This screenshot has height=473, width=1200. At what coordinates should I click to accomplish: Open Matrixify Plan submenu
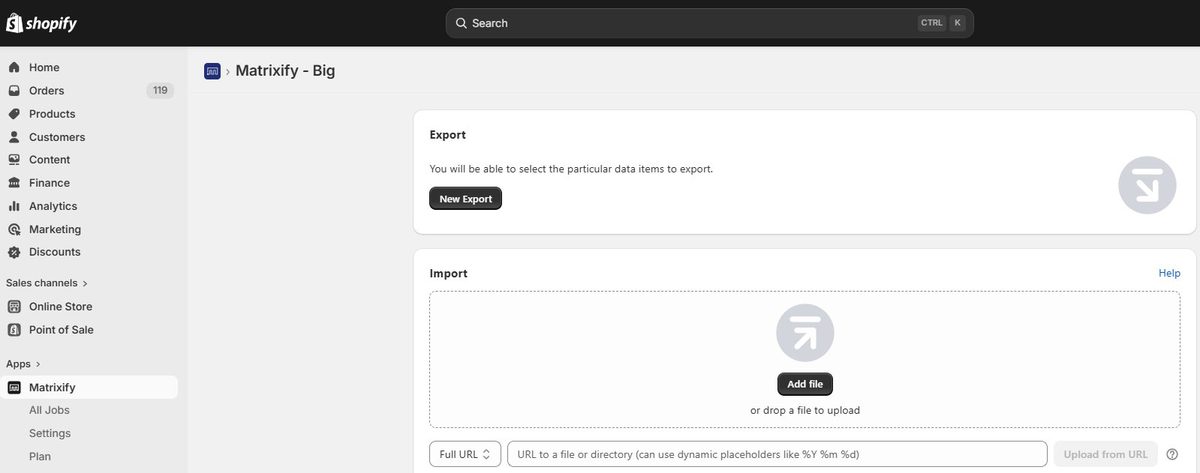40,456
